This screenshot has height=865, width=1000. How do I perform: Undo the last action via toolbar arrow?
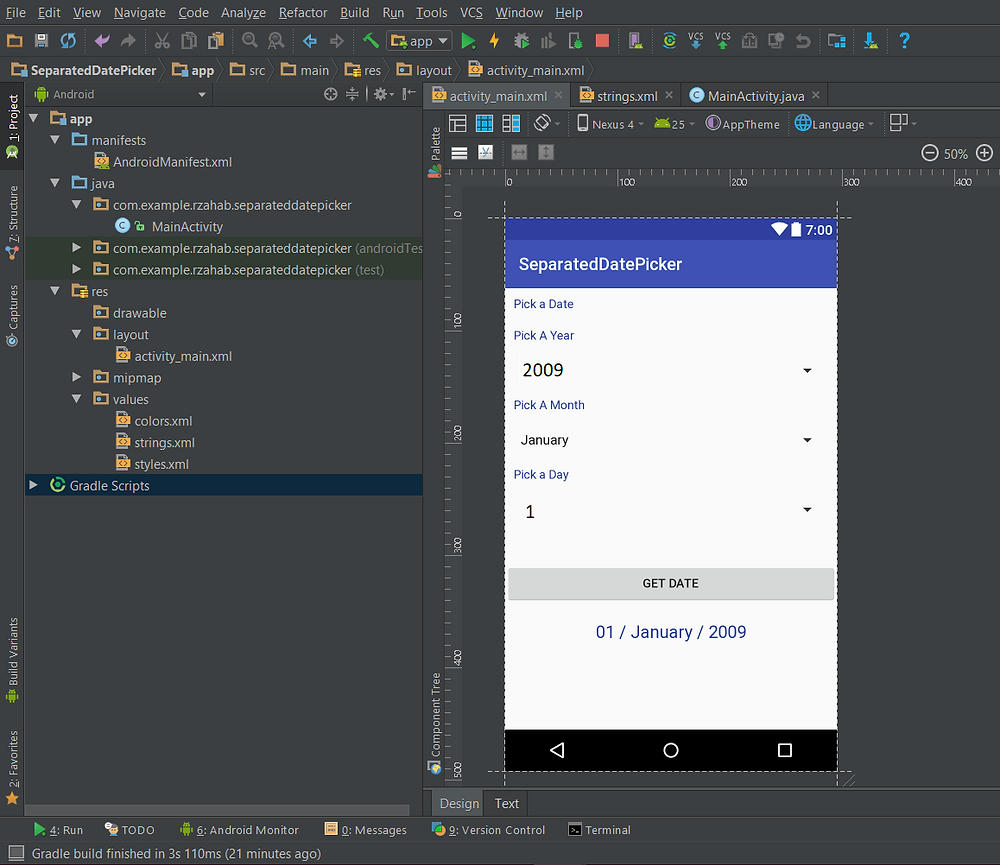pos(101,41)
